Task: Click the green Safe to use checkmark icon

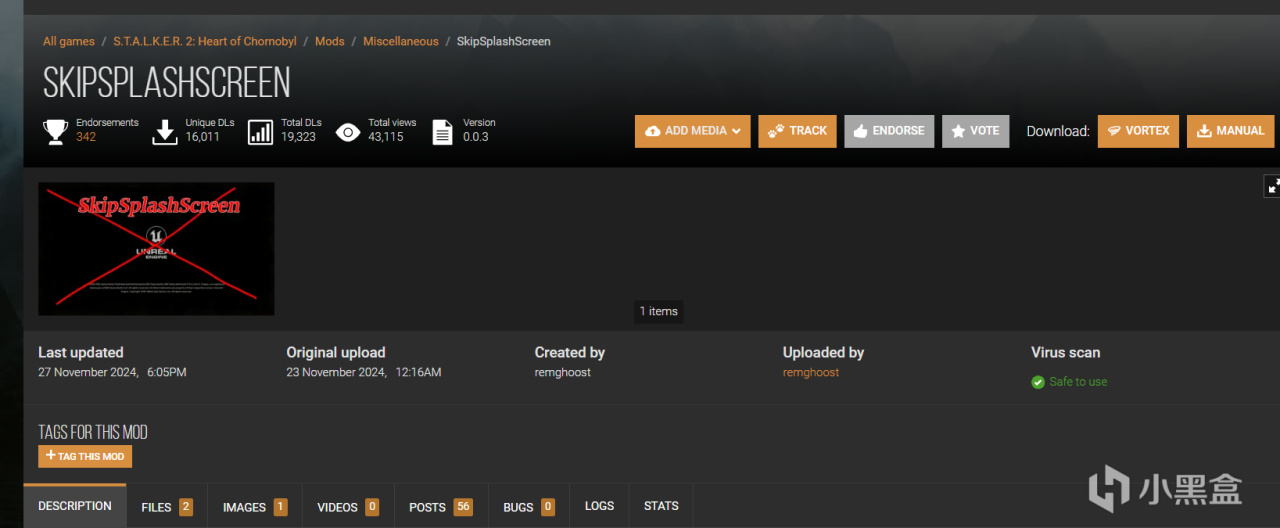Action: coord(1038,382)
